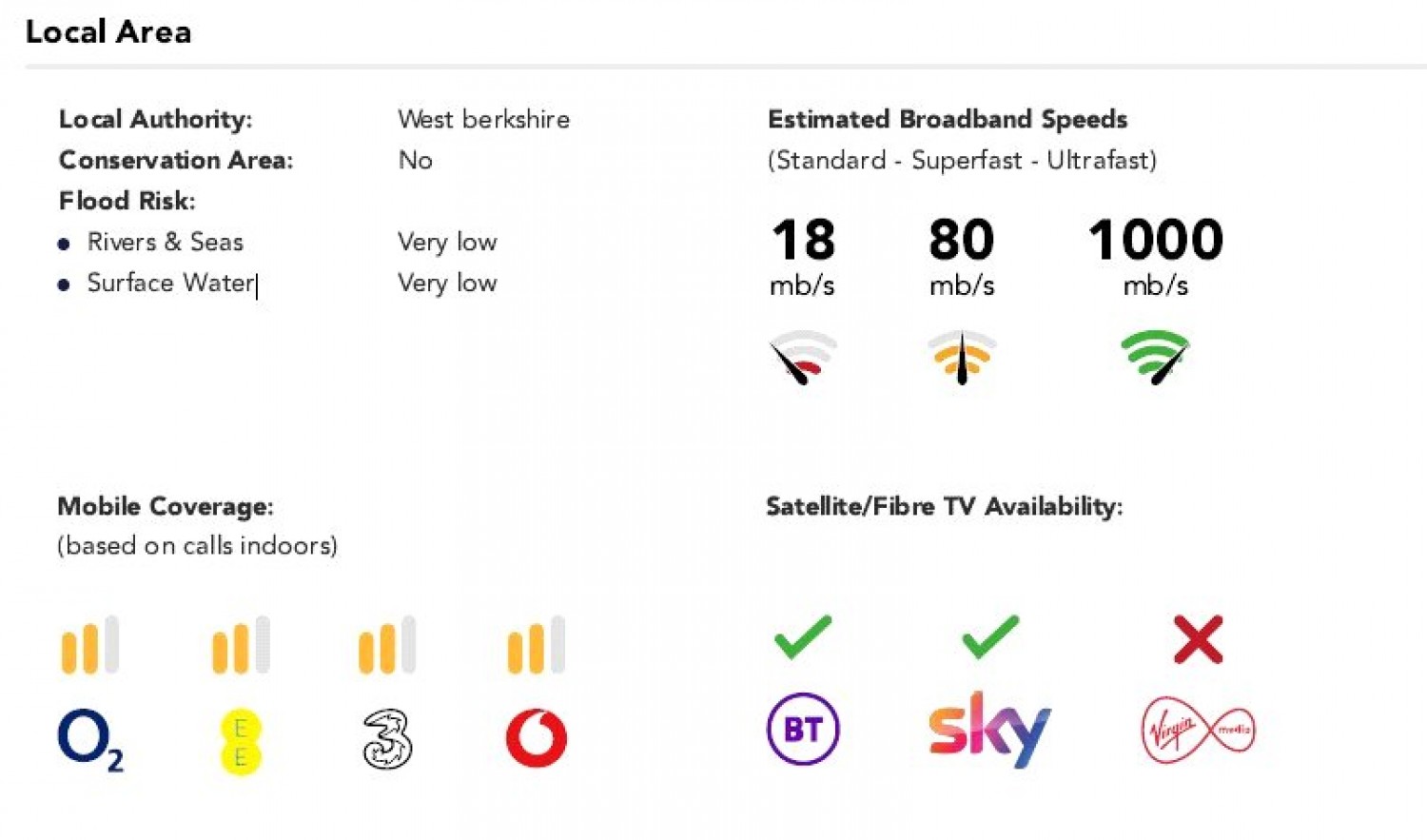Viewport: 1427px width, 840px height.
Task: Click the Surface Water text field
Action: click(x=170, y=283)
